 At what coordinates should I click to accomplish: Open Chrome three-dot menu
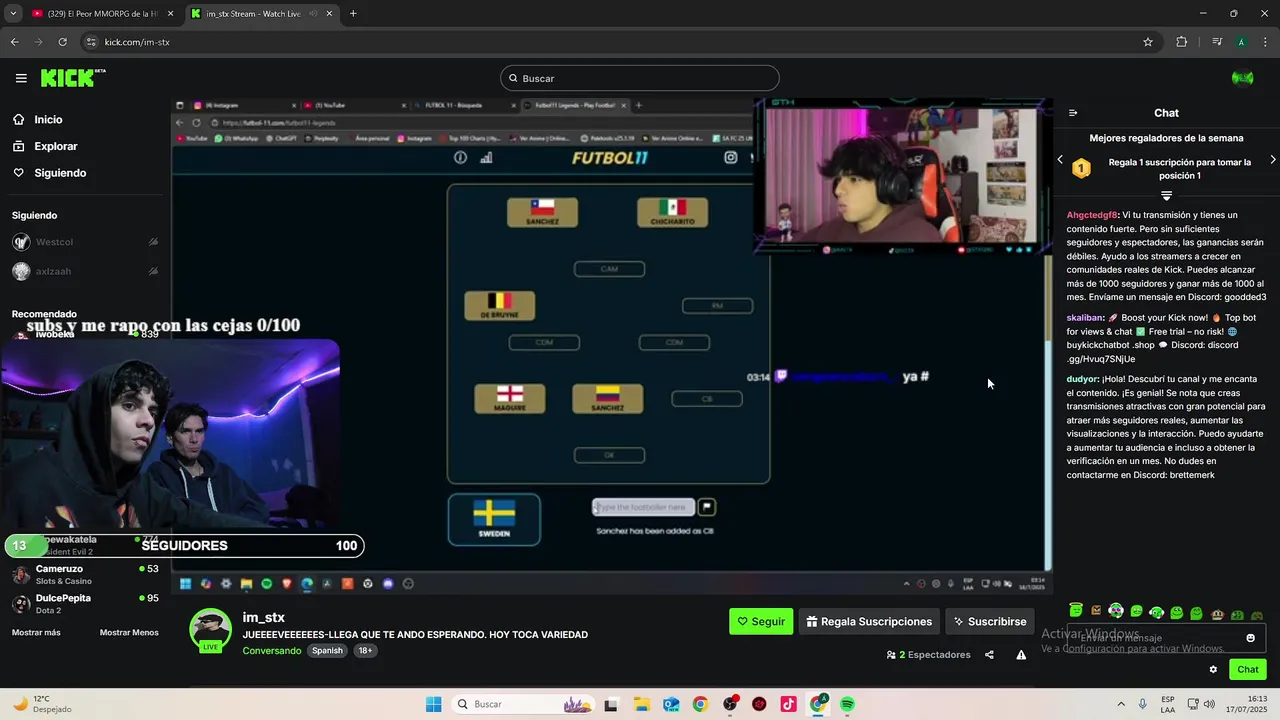pyautogui.click(x=1265, y=42)
